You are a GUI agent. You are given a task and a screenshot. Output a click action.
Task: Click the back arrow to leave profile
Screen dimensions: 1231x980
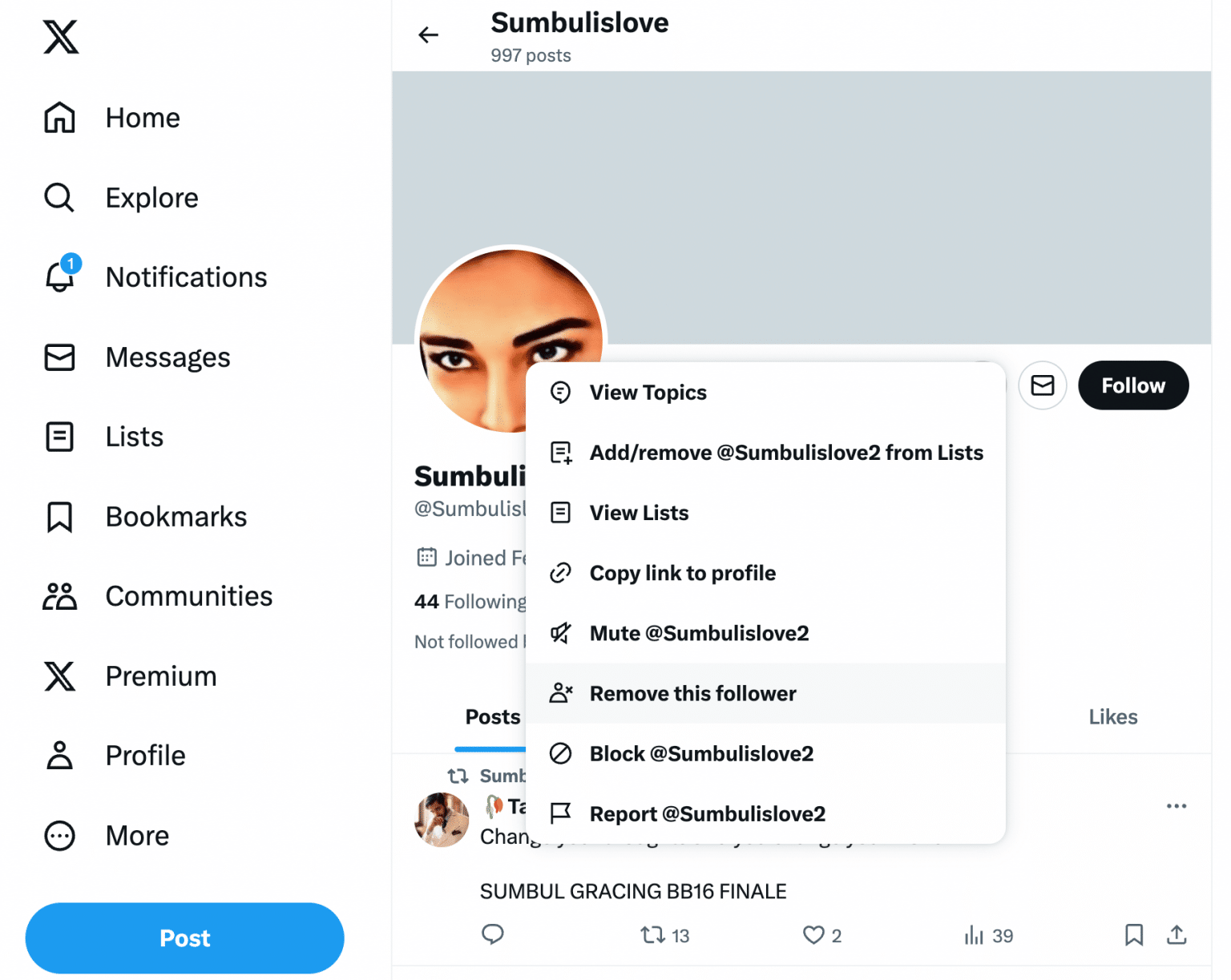pos(428,34)
